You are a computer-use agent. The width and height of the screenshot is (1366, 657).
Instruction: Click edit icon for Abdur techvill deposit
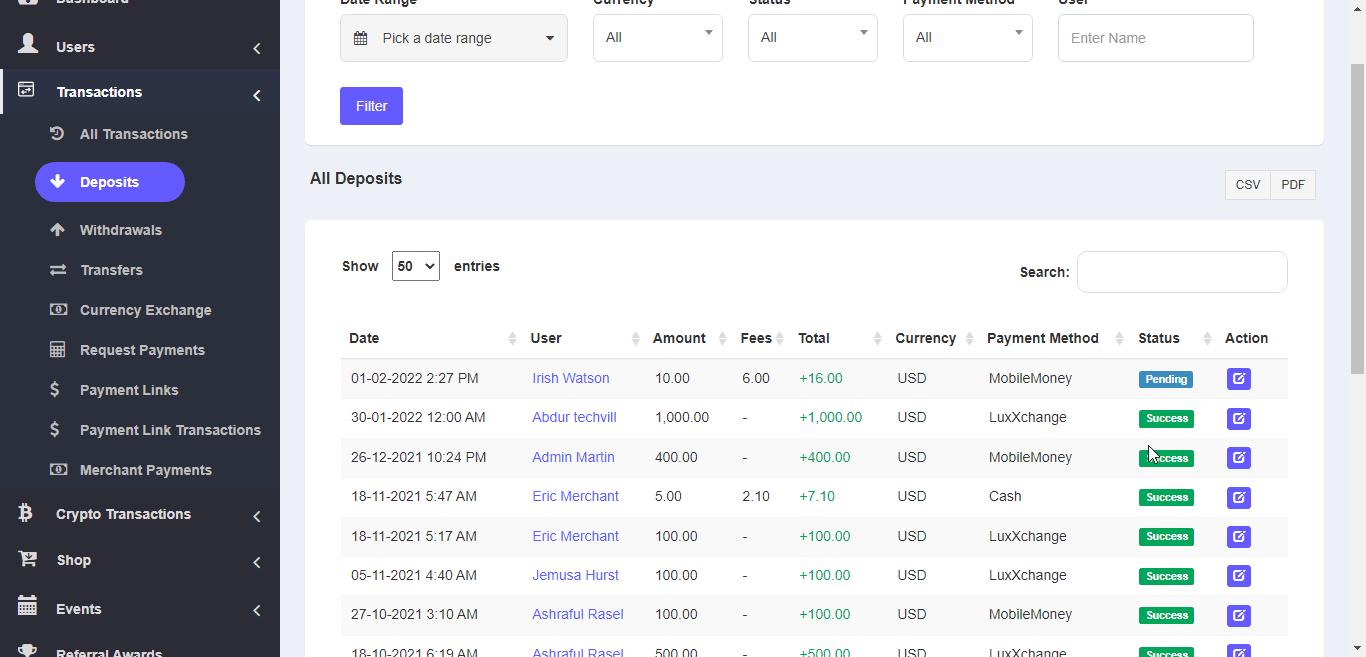pyautogui.click(x=1238, y=418)
